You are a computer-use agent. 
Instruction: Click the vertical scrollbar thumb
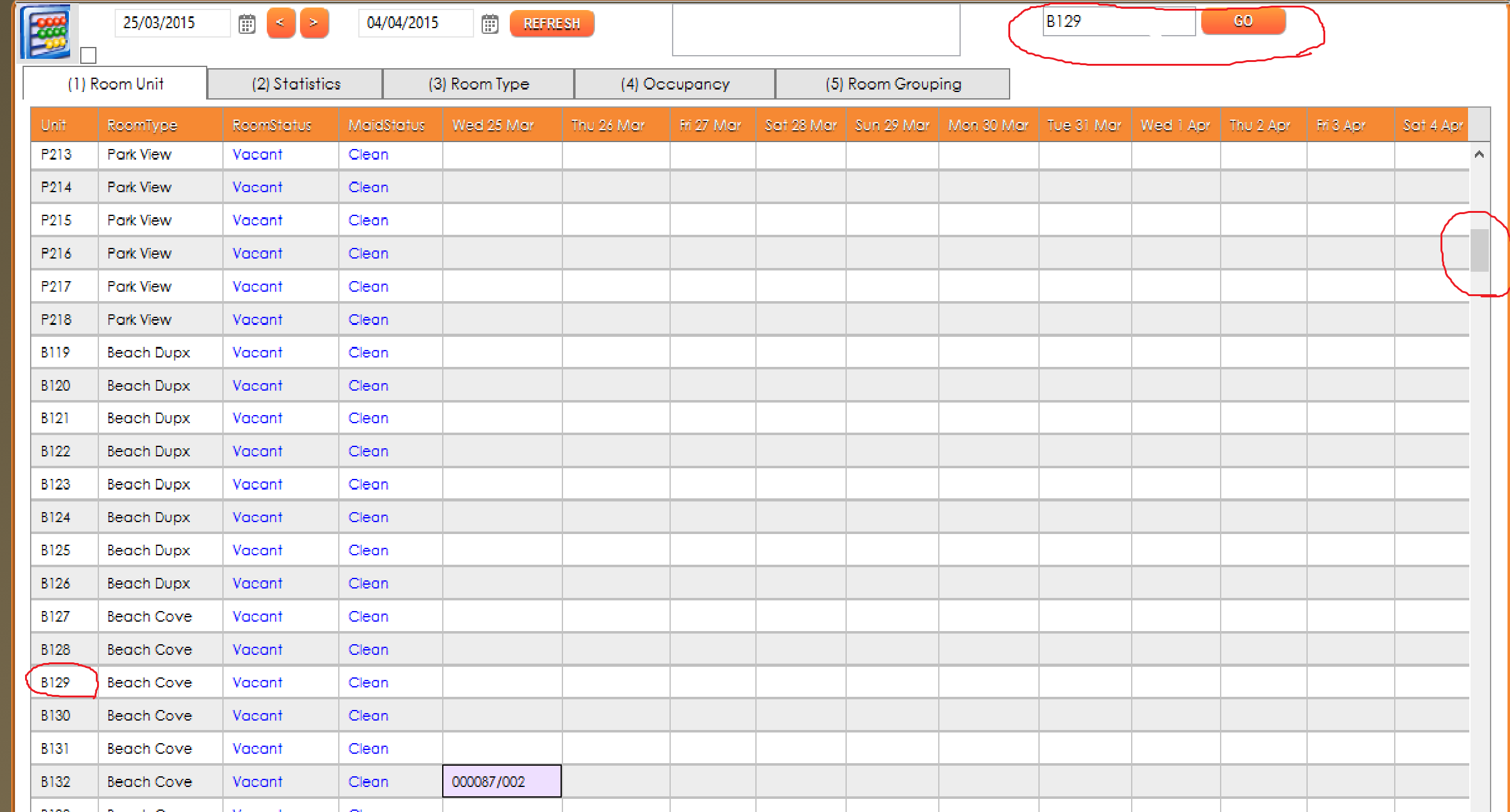1479,250
